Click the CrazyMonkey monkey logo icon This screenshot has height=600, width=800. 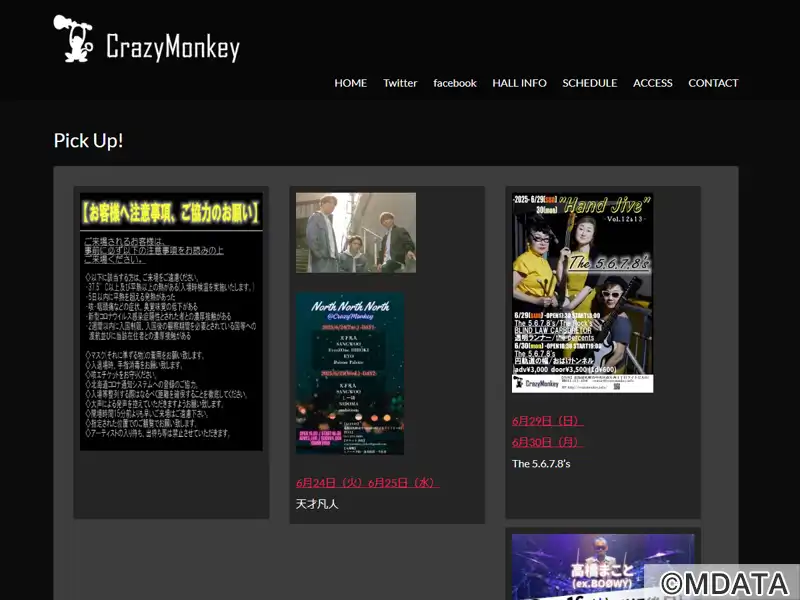(73, 39)
